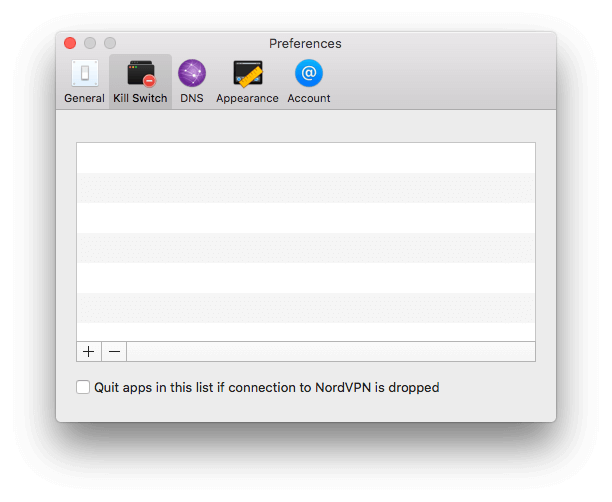Click the DNS tab label
The image size is (612, 502).
[x=192, y=98]
